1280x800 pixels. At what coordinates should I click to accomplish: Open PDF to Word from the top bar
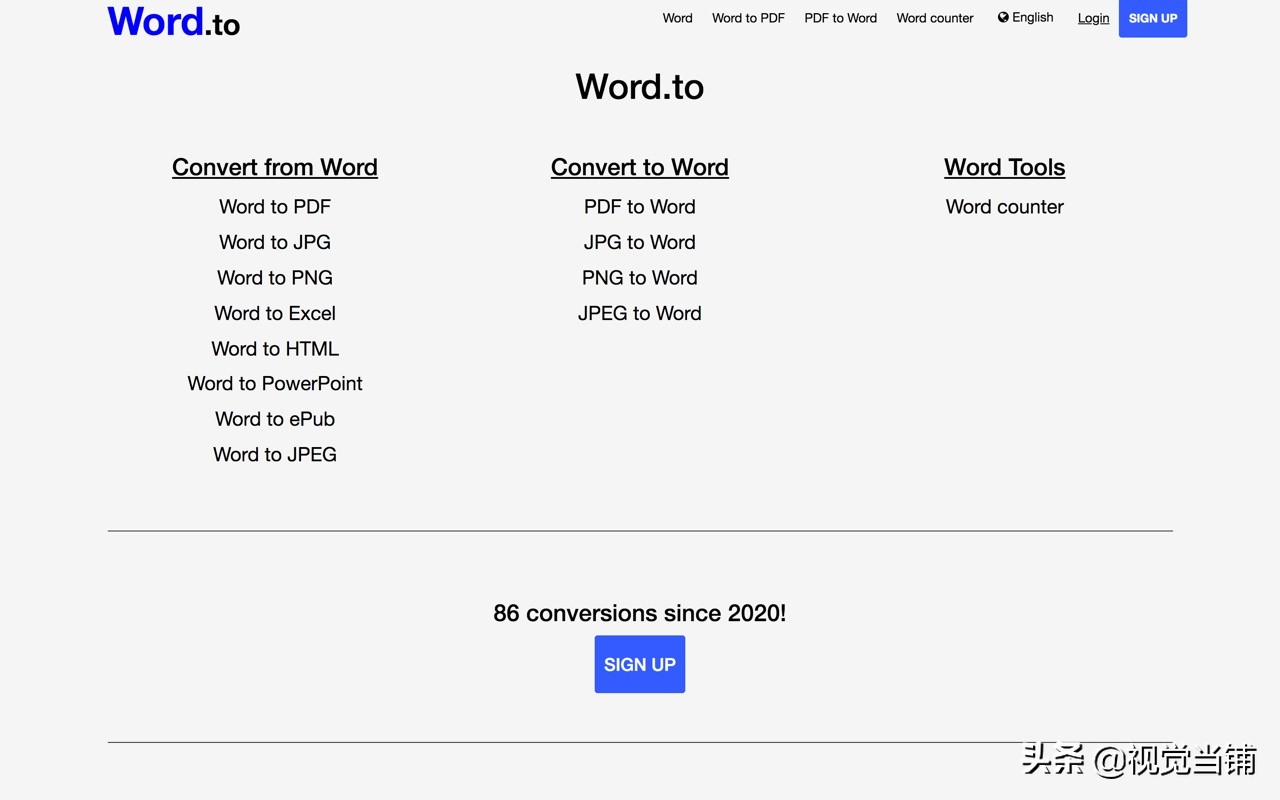pos(840,18)
